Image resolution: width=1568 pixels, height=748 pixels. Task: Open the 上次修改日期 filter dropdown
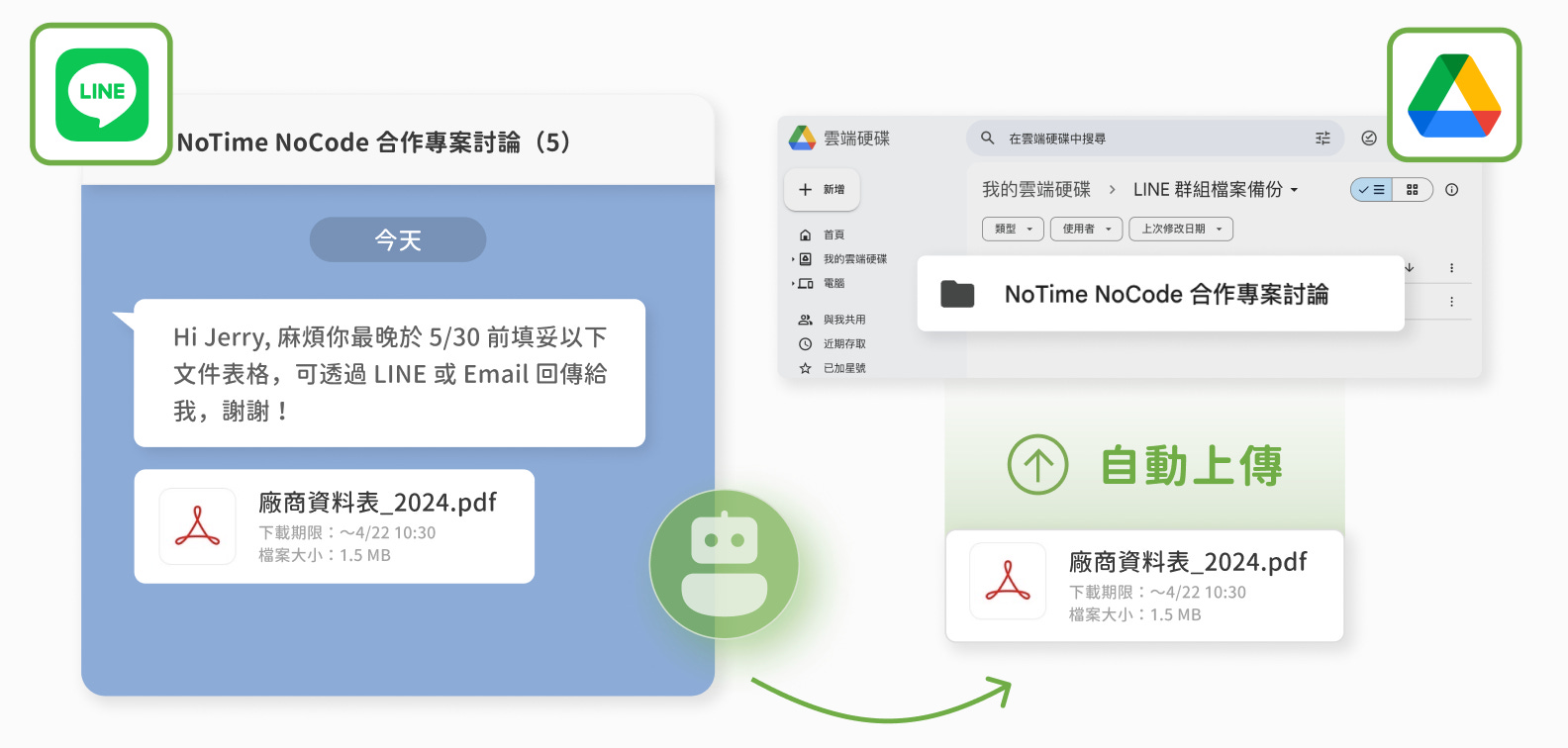[1181, 229]
